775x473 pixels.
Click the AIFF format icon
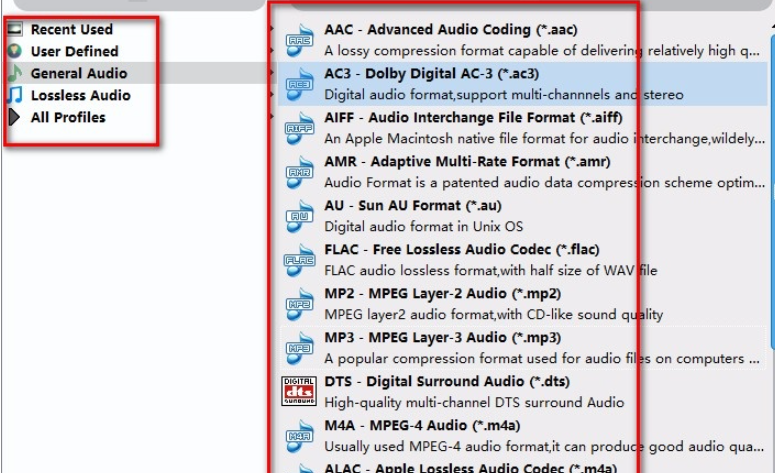pos(300,129)
